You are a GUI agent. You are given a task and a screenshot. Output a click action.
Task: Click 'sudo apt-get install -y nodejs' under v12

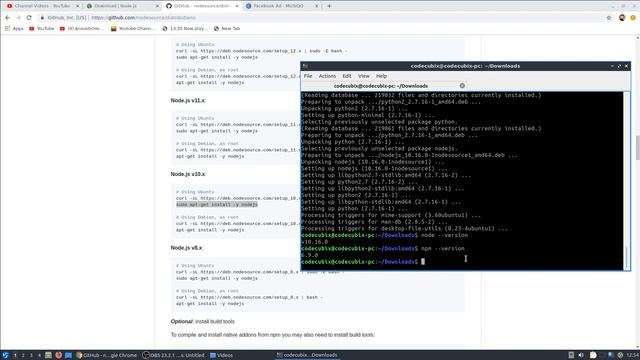tap(216, 58)
